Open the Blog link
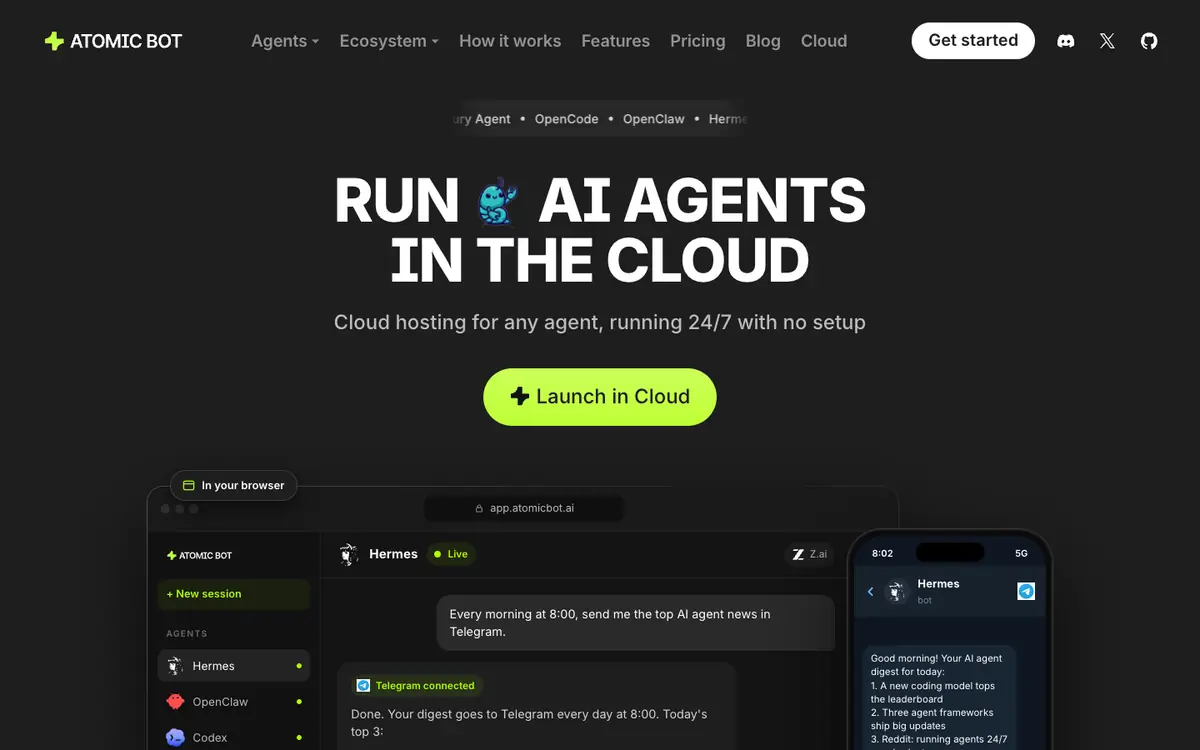Viewport: 1200px width, 750px height. (x=763, y=41)
